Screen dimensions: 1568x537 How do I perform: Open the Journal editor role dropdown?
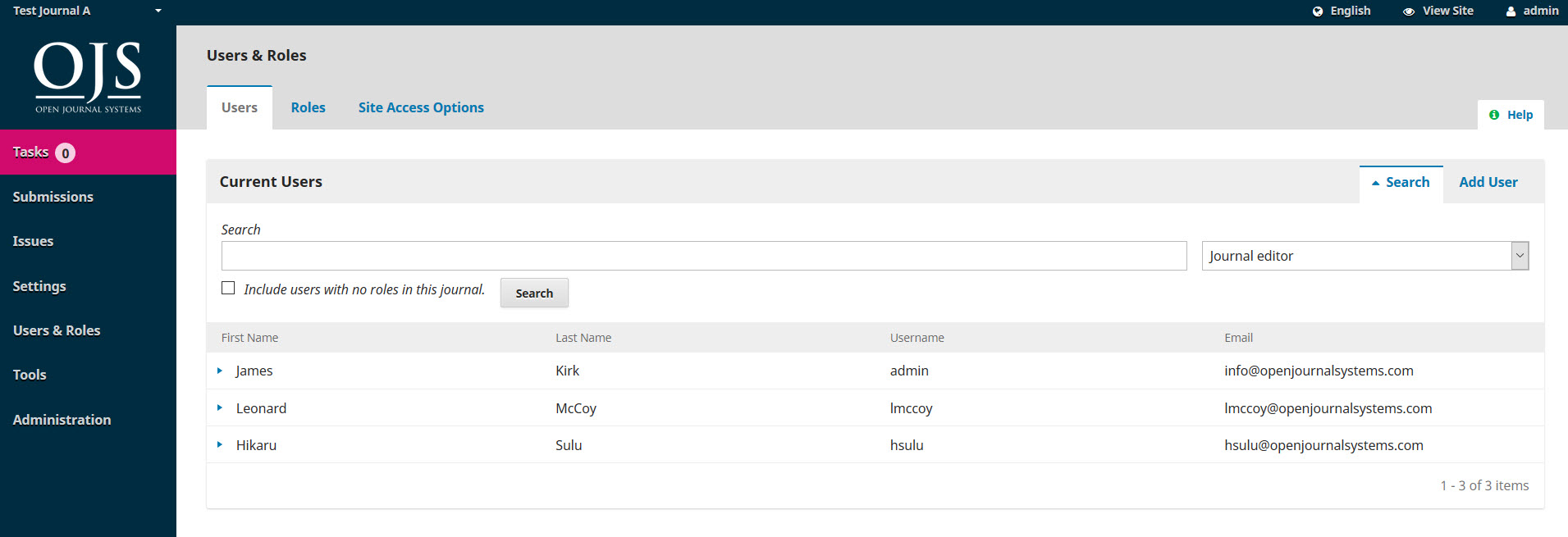click(x=1365, y=256)
